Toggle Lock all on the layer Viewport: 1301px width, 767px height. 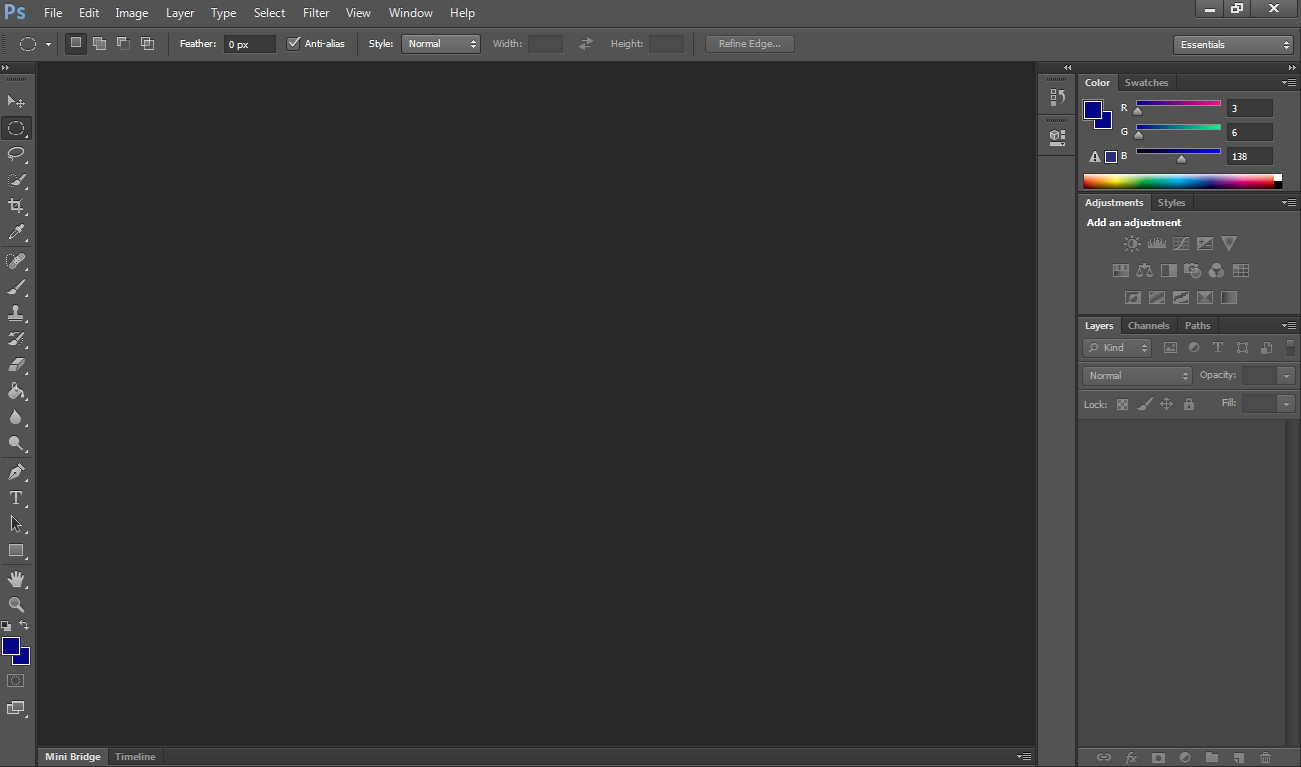(1189, 403)
